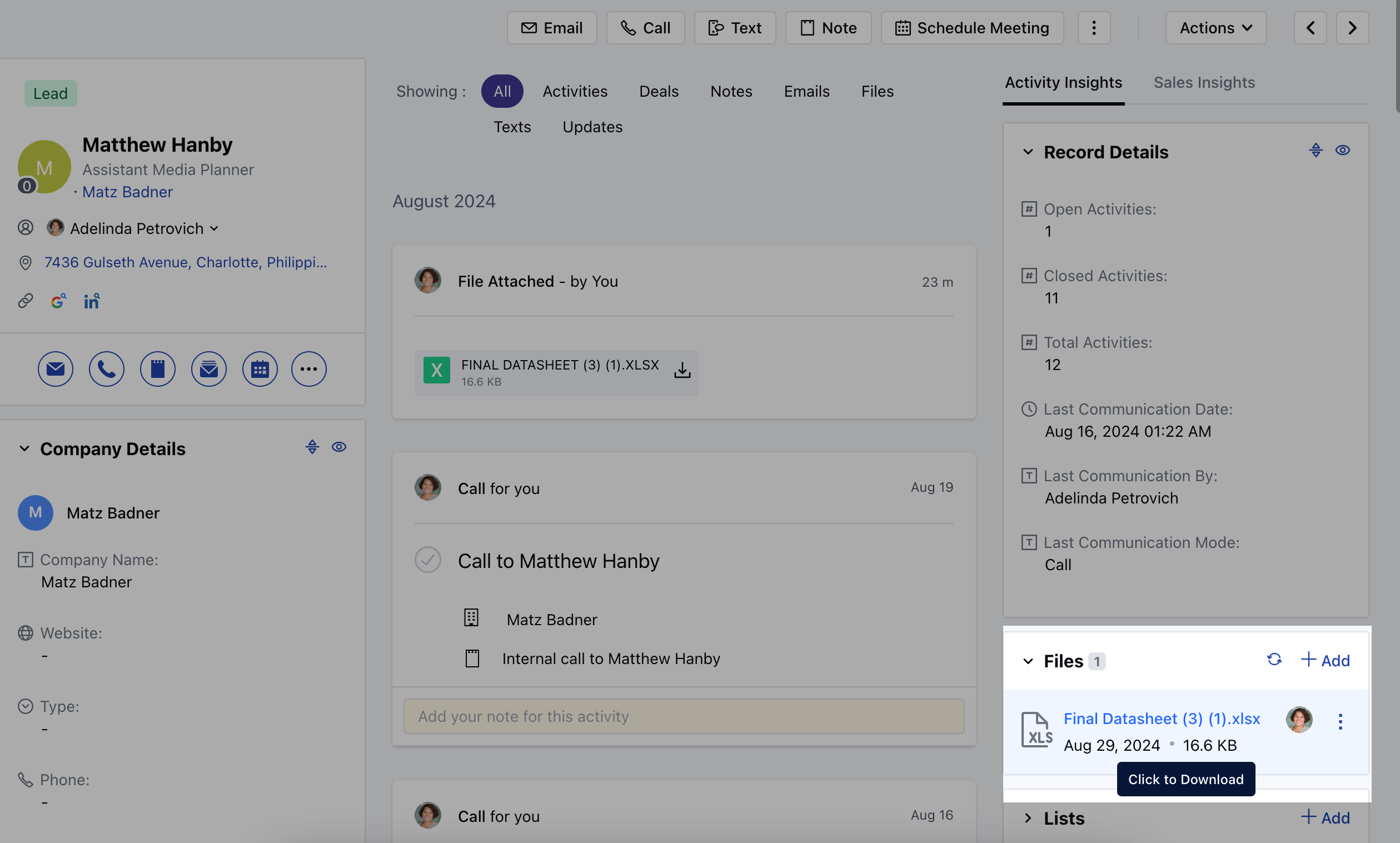Go to previous record arrow

click(x=1310, y=28)
